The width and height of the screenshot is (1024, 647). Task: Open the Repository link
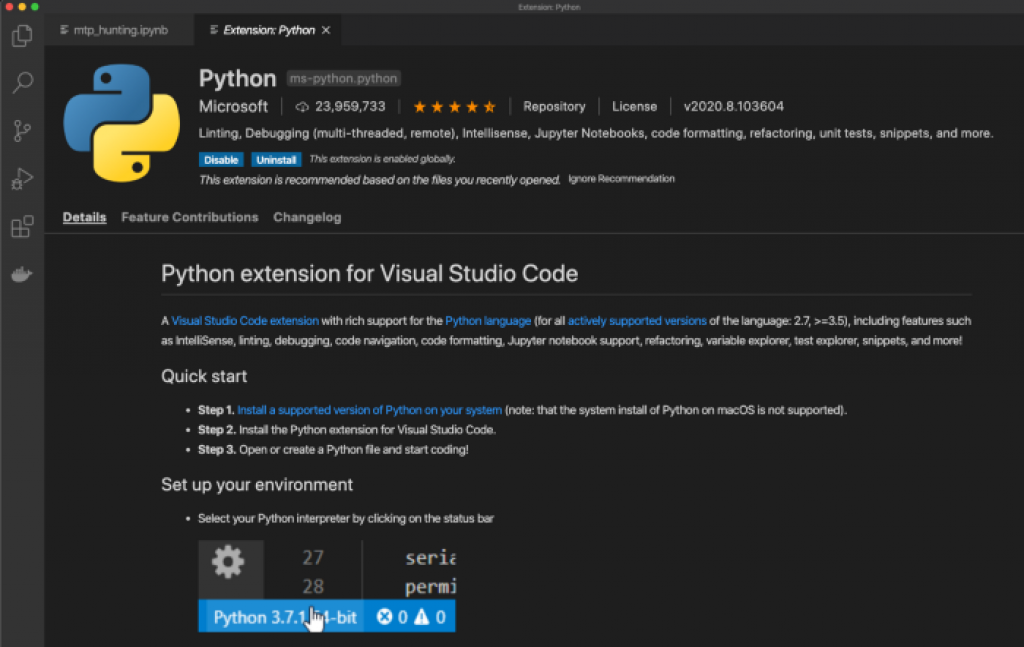[x=554, y=106]
